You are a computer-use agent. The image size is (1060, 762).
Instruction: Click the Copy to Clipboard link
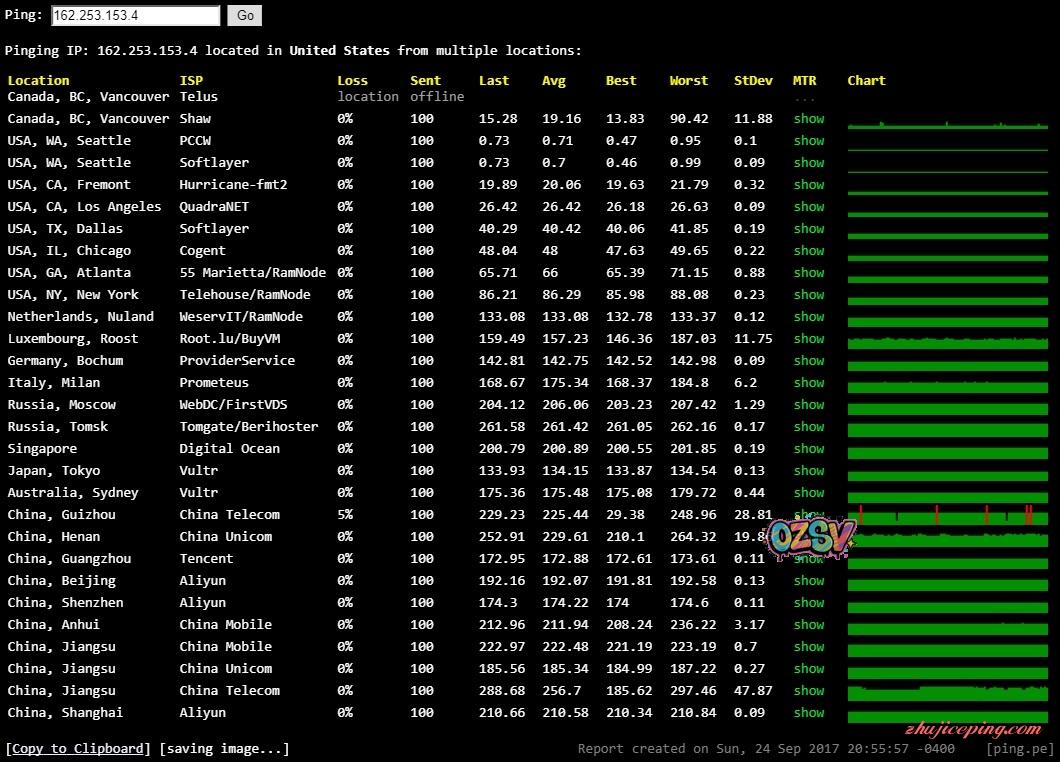point(78,748)
